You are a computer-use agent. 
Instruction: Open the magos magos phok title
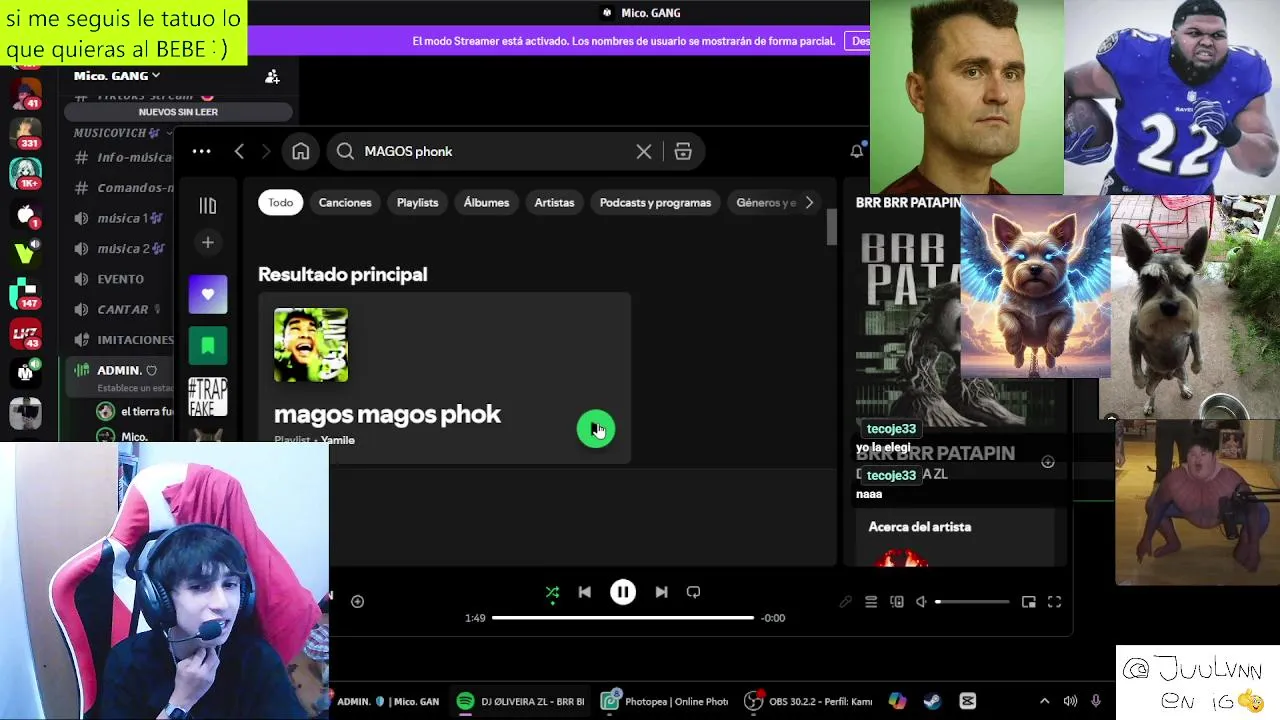(387, 414)
